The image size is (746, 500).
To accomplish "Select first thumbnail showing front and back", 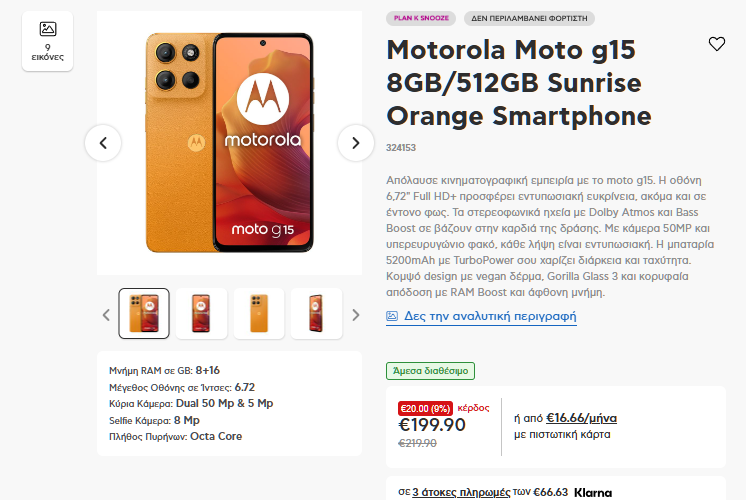I will pos(144,314).
